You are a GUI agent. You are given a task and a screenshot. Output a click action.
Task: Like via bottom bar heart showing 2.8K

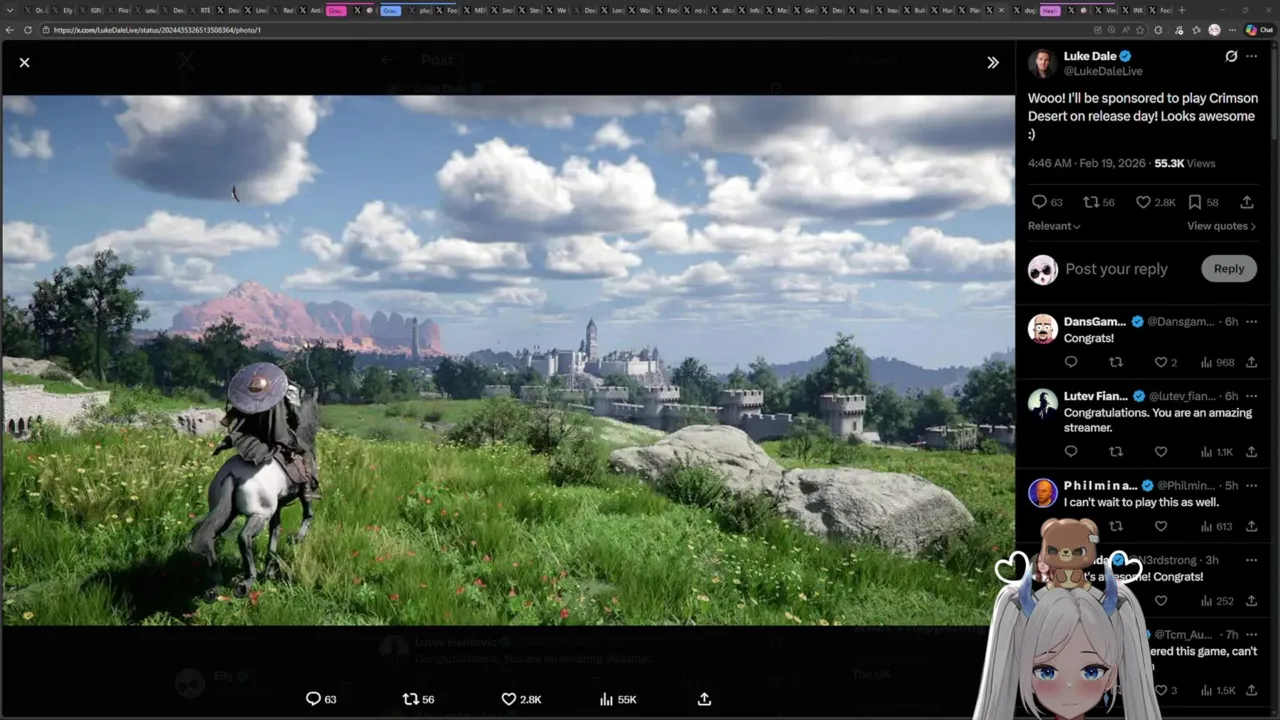click(x=521, y=699)
